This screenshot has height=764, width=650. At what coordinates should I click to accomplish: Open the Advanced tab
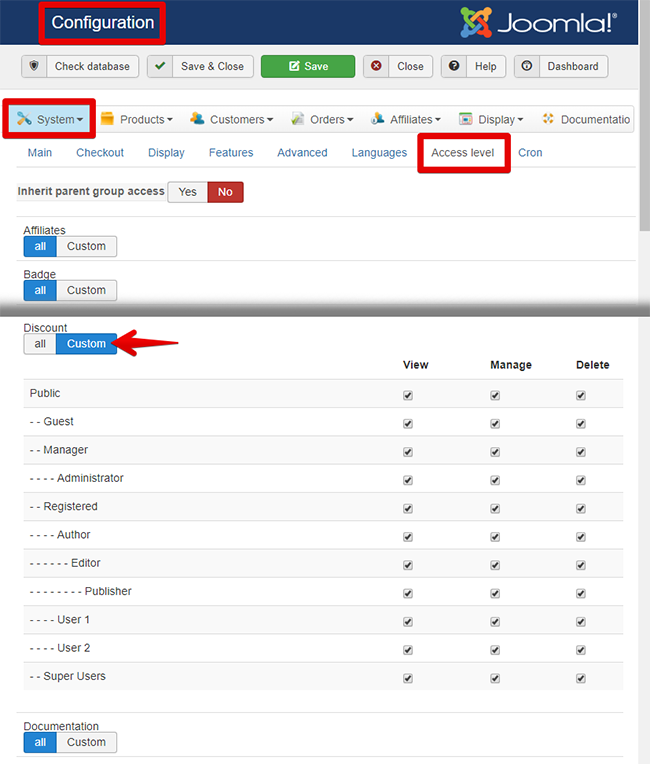point(302,153)
